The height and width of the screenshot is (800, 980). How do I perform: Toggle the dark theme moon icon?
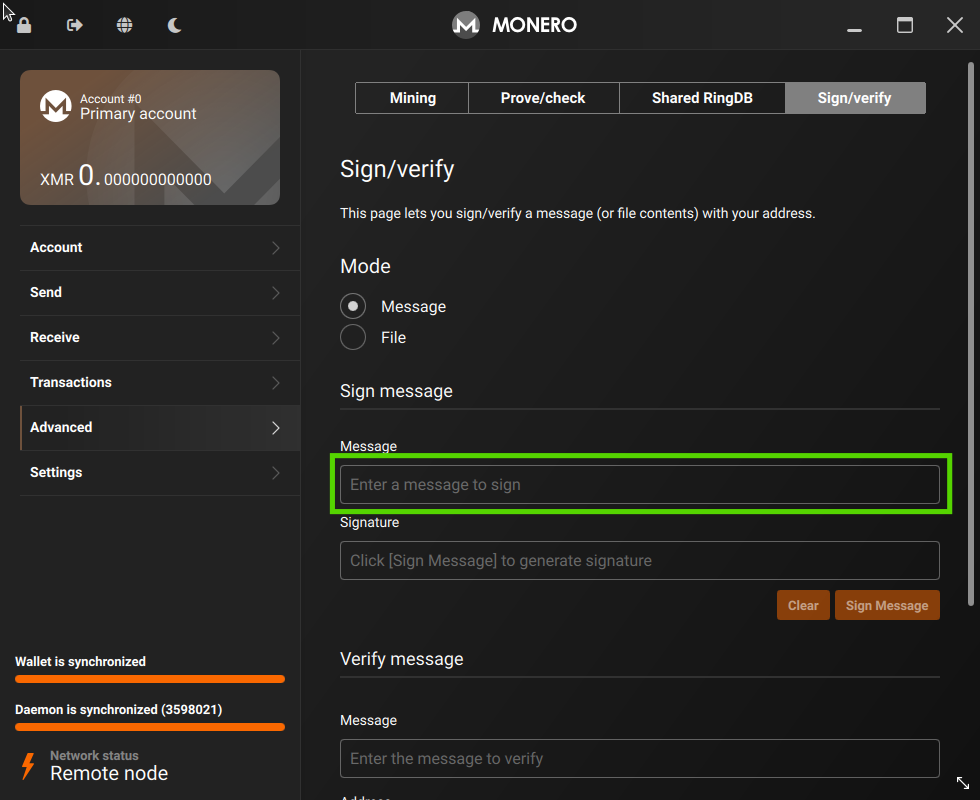coord(174,24)
